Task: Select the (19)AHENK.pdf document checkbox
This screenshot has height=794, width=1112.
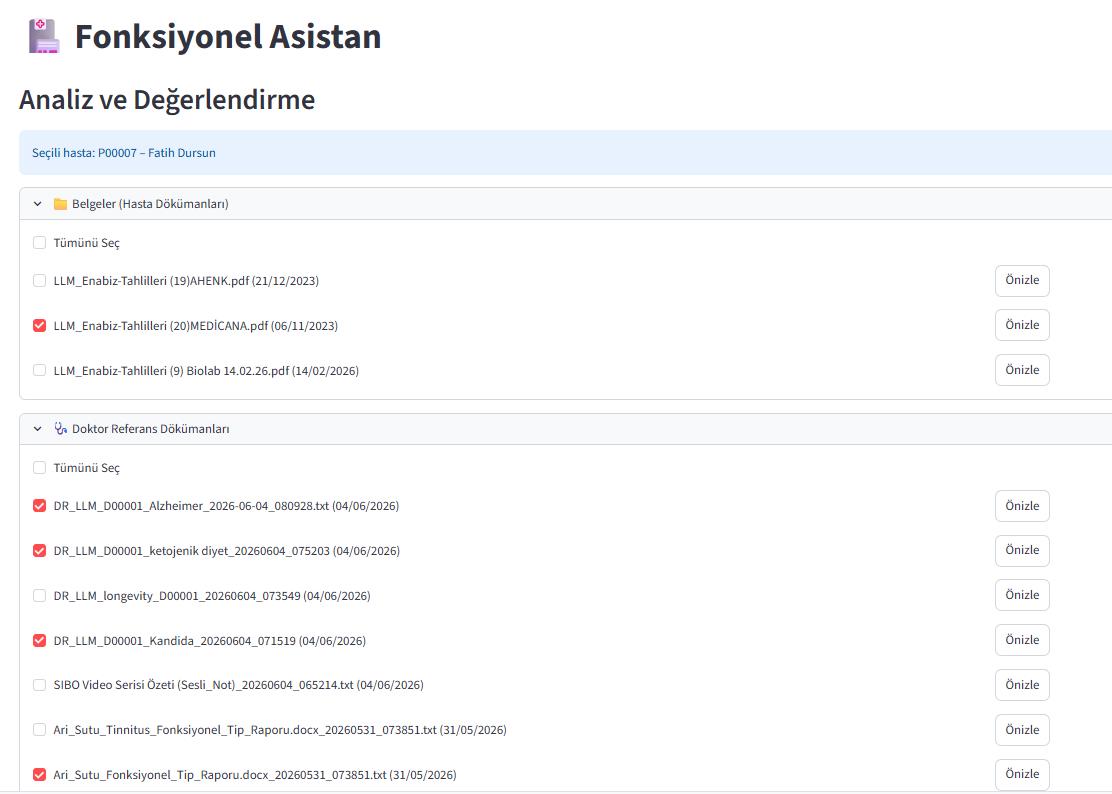Action: [x=40, y=281]
